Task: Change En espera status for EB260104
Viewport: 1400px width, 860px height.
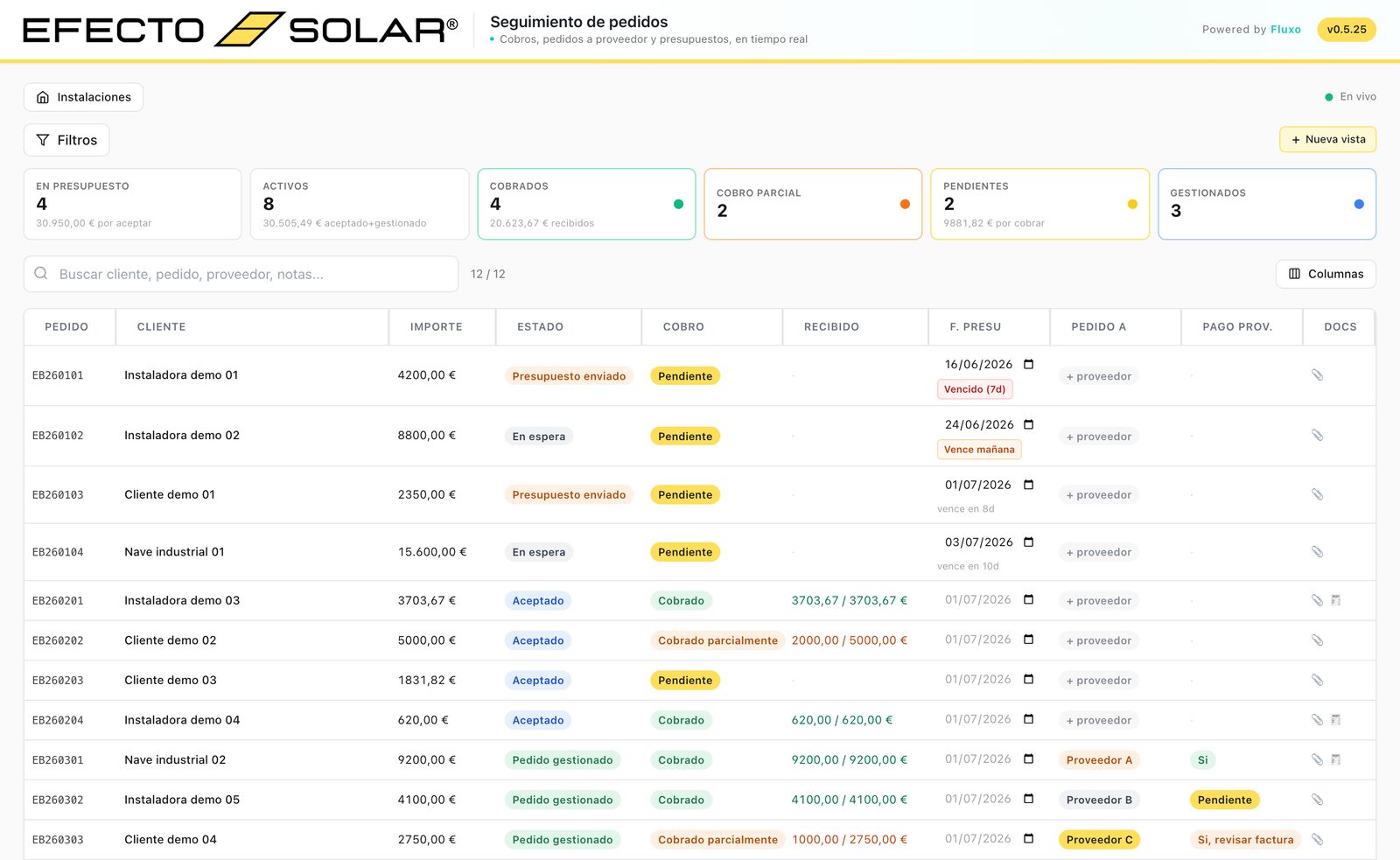Action: [x=539, y=552]
